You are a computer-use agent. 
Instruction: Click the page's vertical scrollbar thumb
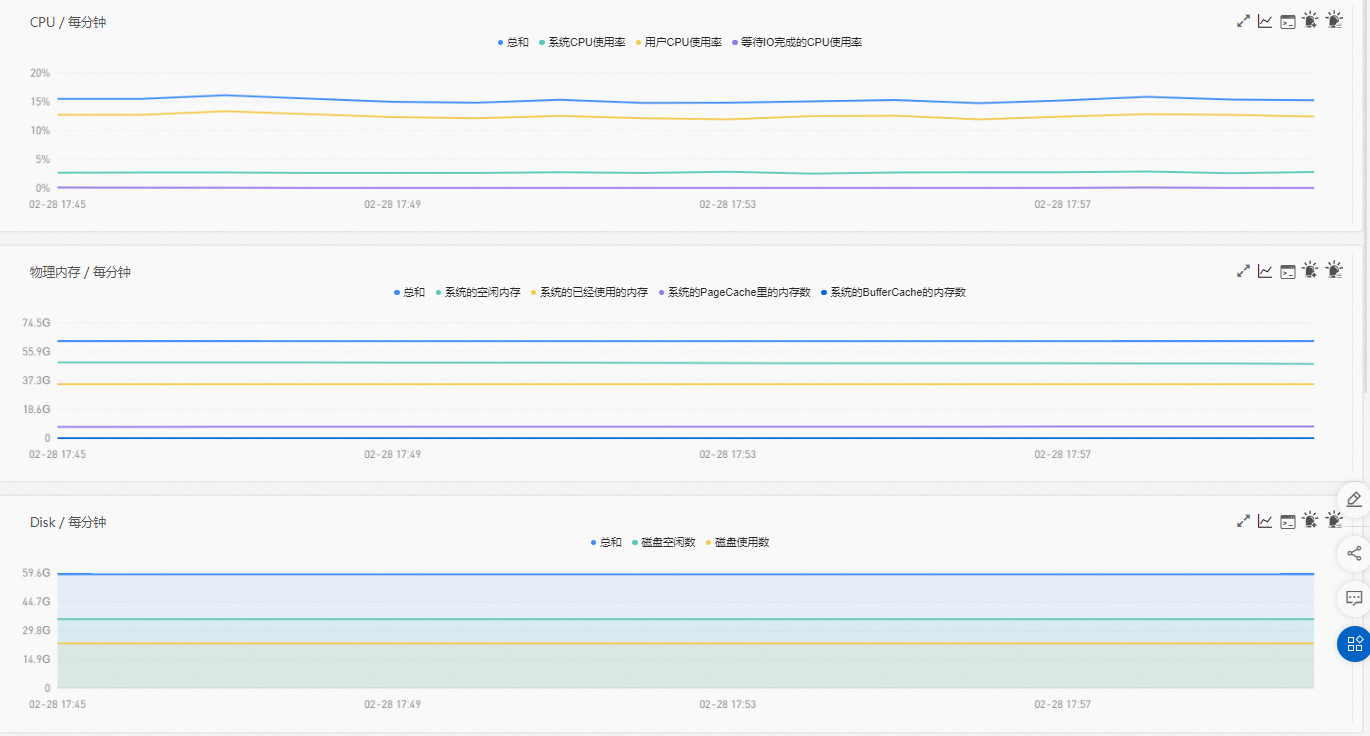[1366, 196]
